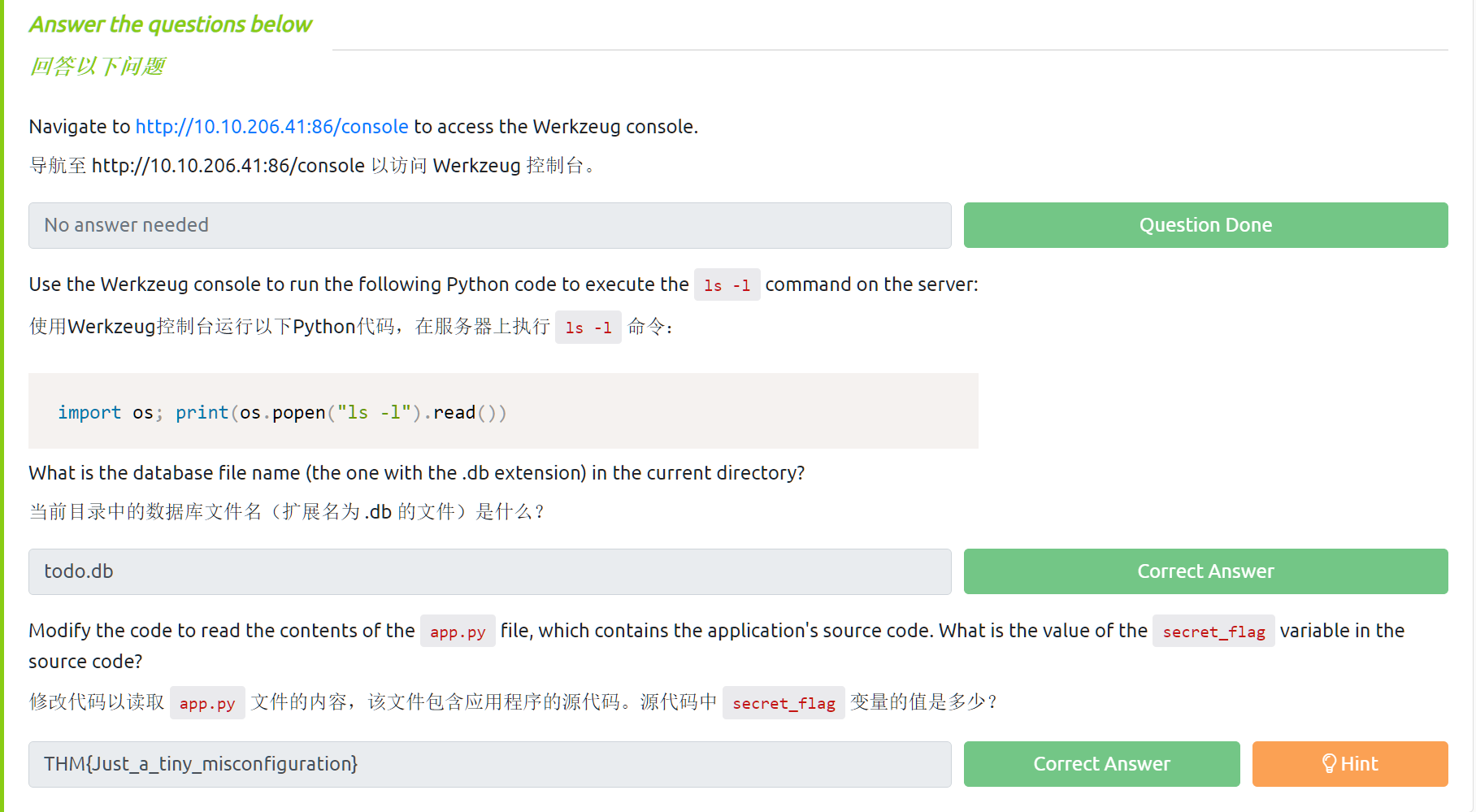Click the plain-text console URL in Chinese line
The height and width of the screenshot is (812, 1476).
tap(228, 166)
